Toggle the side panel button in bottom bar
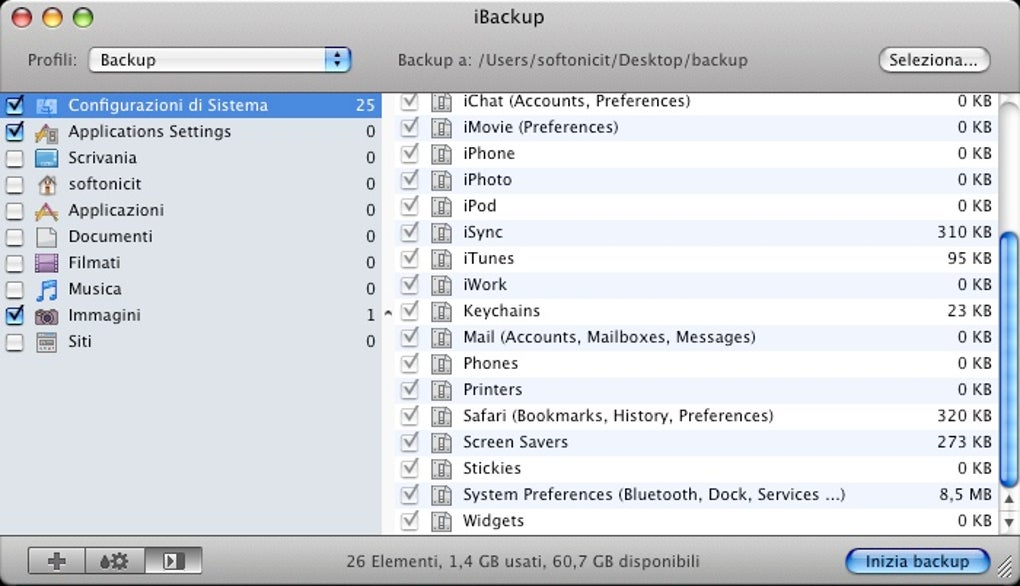 coord(173,561)
